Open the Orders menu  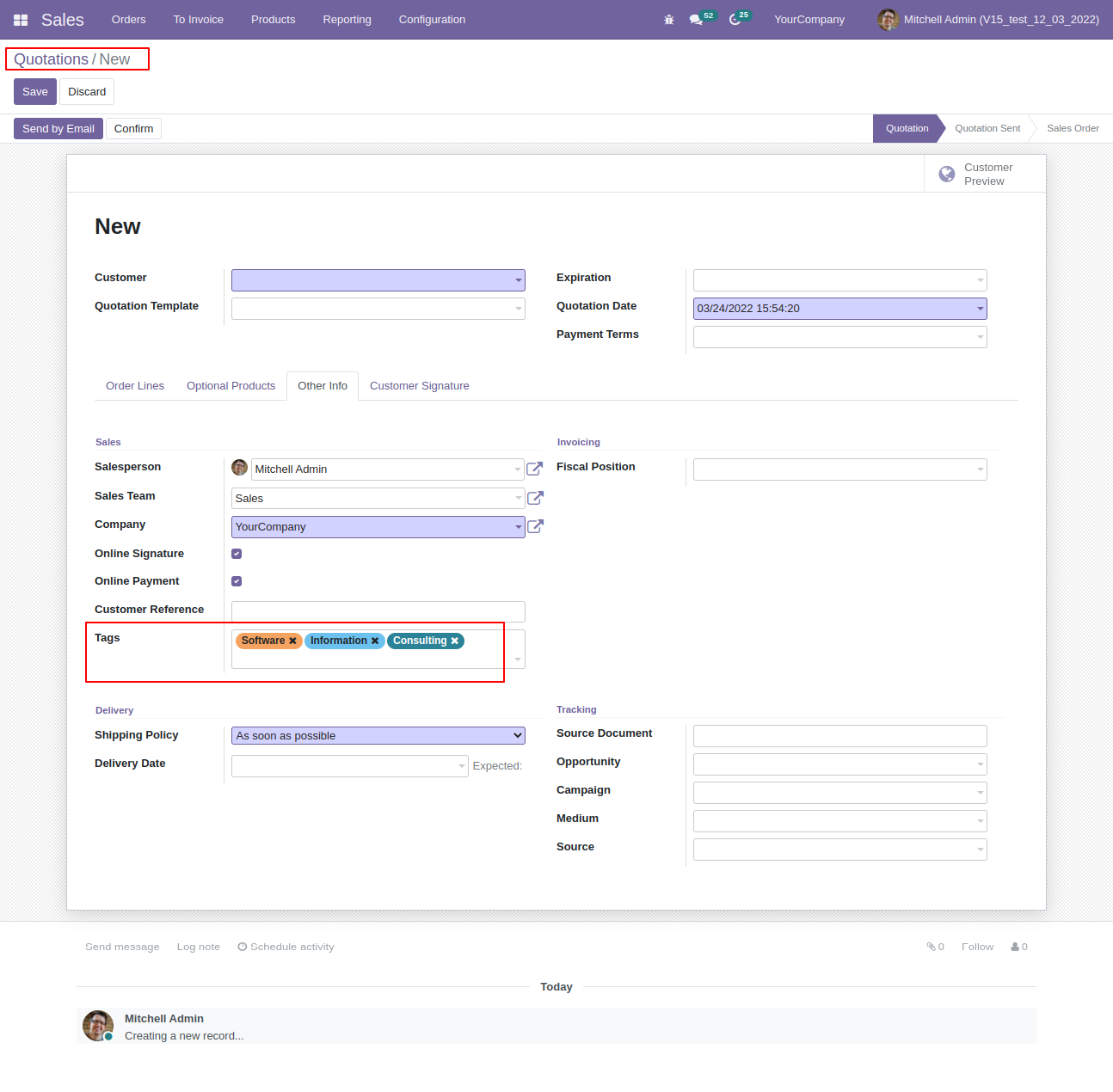pyautogui.click(x=129, y=20)
